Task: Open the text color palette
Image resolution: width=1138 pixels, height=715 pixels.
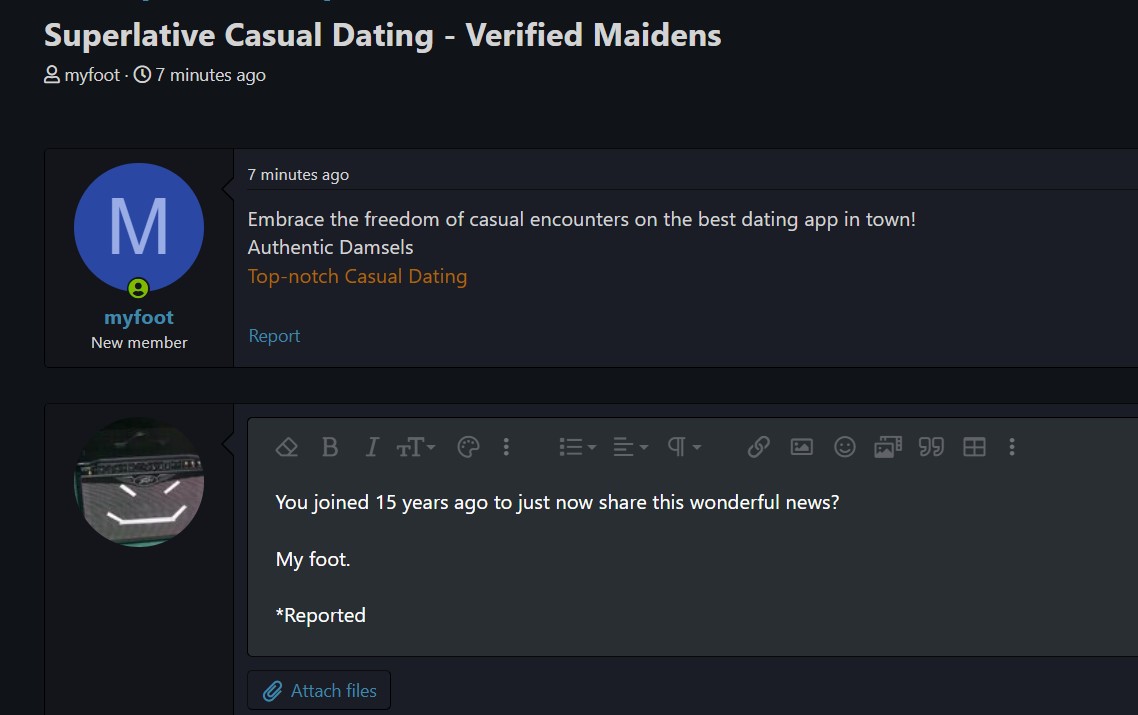Action: tap(468, 447)
